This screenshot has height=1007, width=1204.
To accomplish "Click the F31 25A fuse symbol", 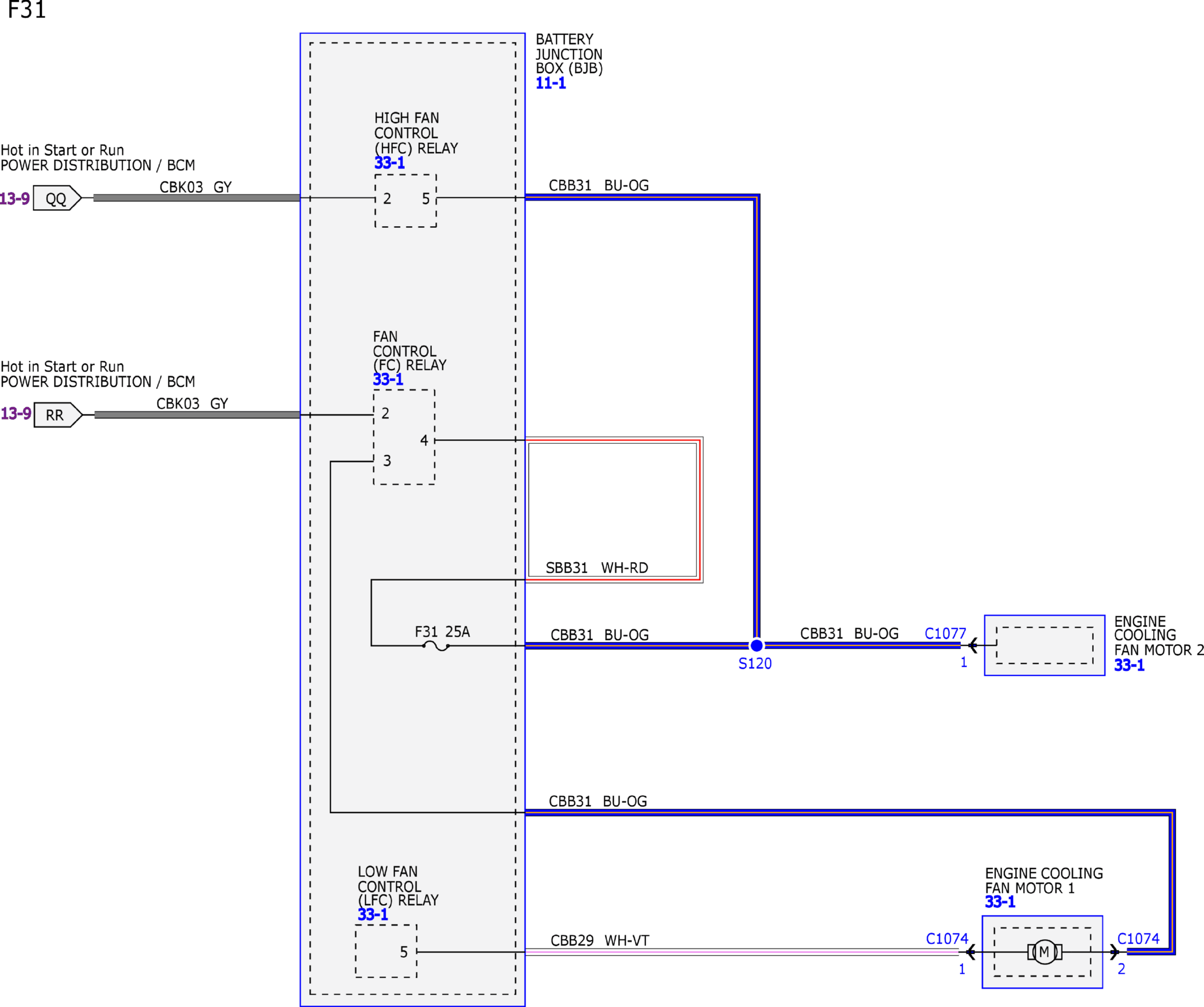I will (436, 646).
